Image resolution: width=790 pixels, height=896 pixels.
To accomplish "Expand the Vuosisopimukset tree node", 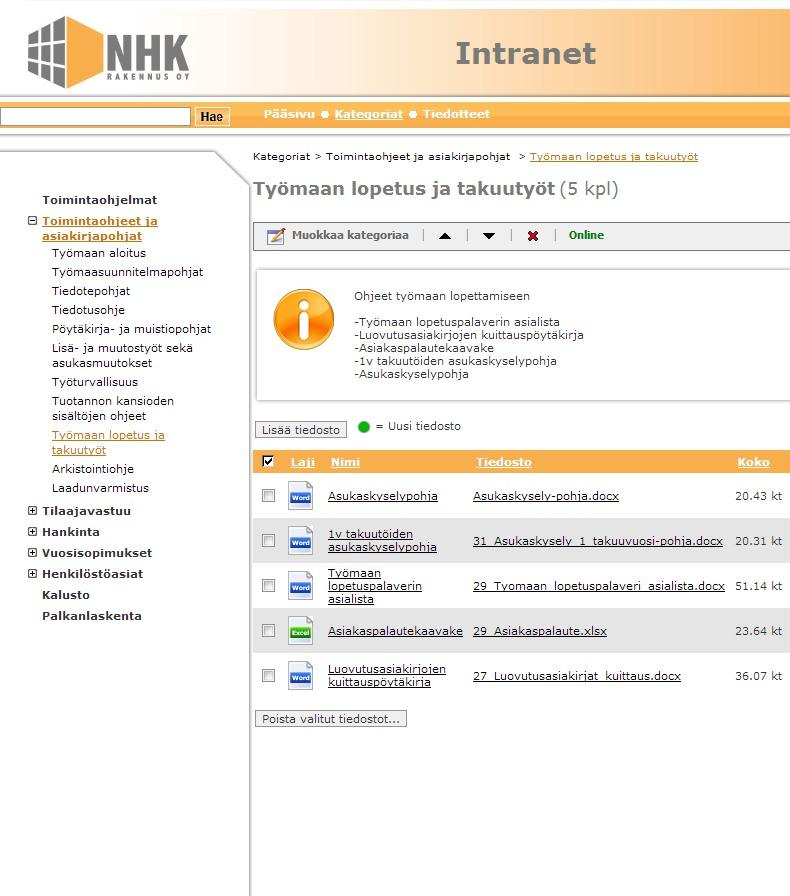I will coord(33,553).
